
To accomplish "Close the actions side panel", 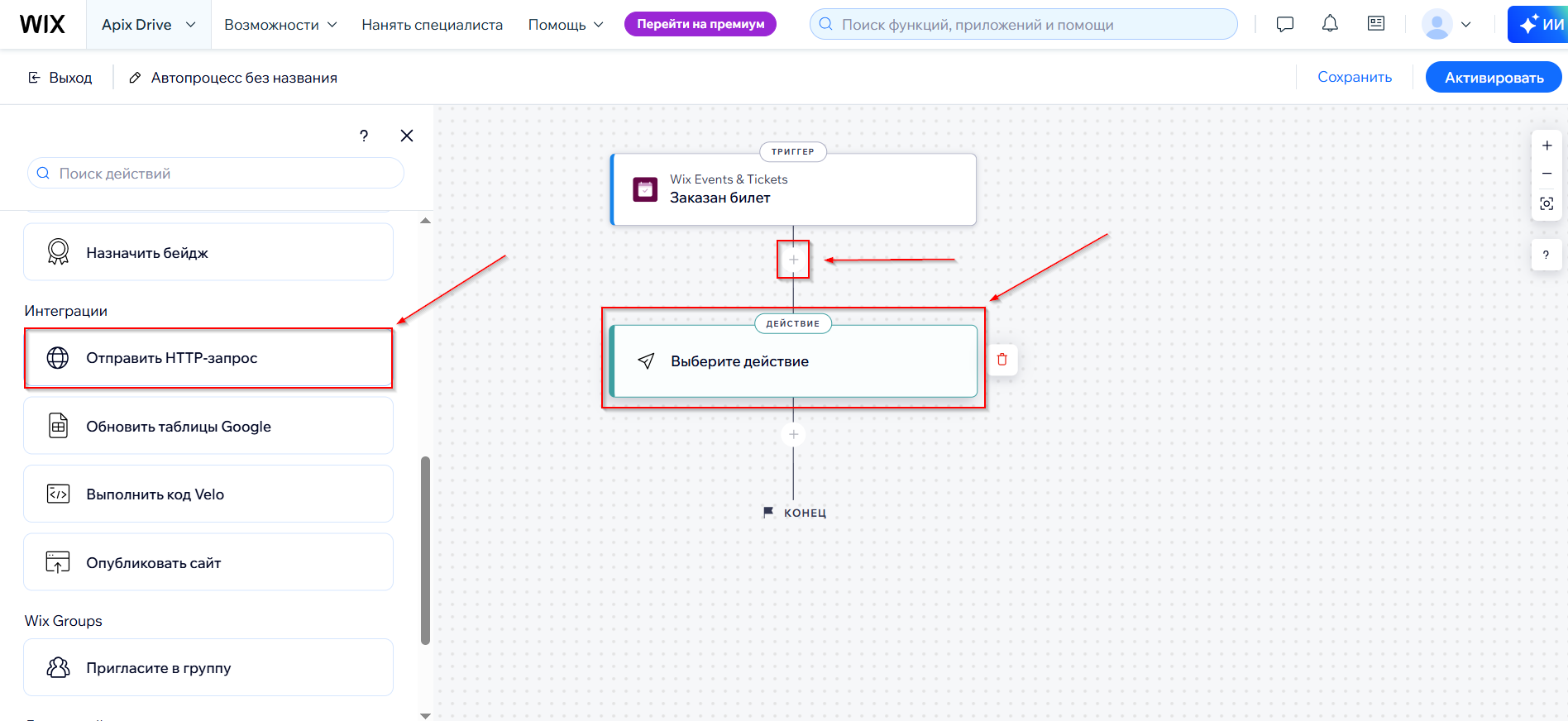I will [407, 136].
